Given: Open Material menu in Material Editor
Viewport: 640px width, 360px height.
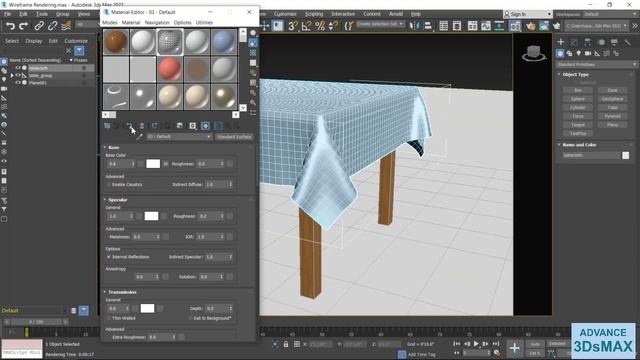Looking at the screenshot, I should click(131, 23).
